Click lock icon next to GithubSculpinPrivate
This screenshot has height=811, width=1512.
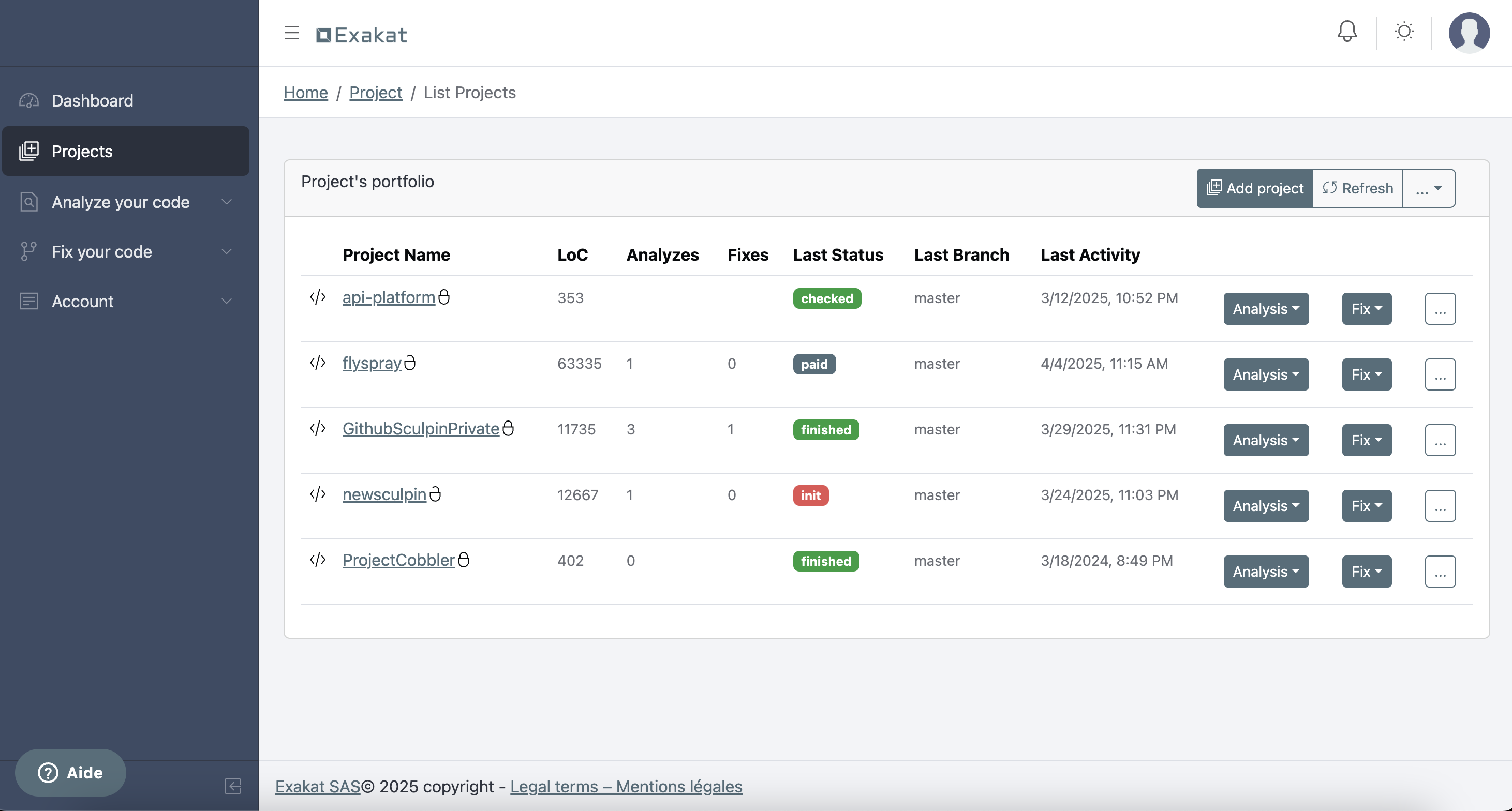(x=508, y=428)
